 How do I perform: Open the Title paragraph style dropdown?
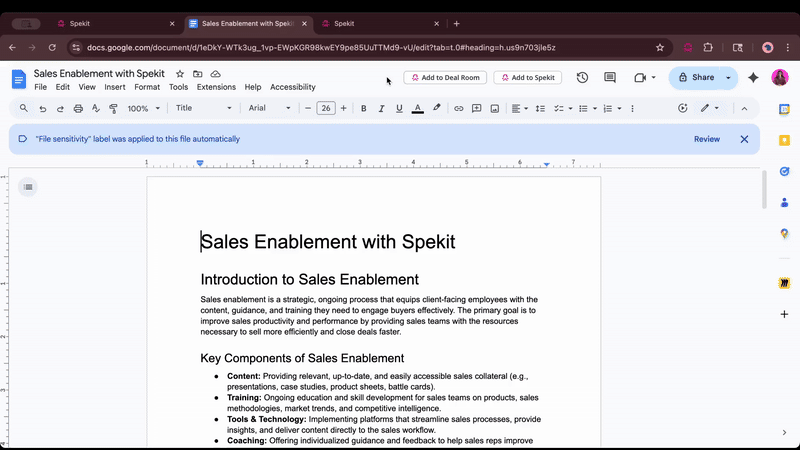pyautogui.click(x=203, y=108)
